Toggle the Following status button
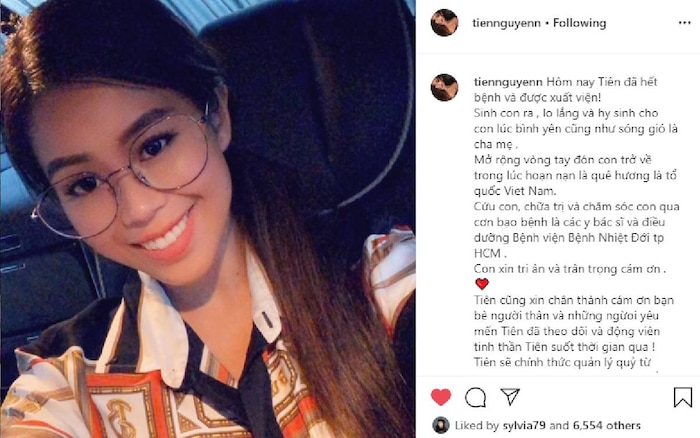The height and width of the screenshot is (438, 700). (x=579, y=23)
